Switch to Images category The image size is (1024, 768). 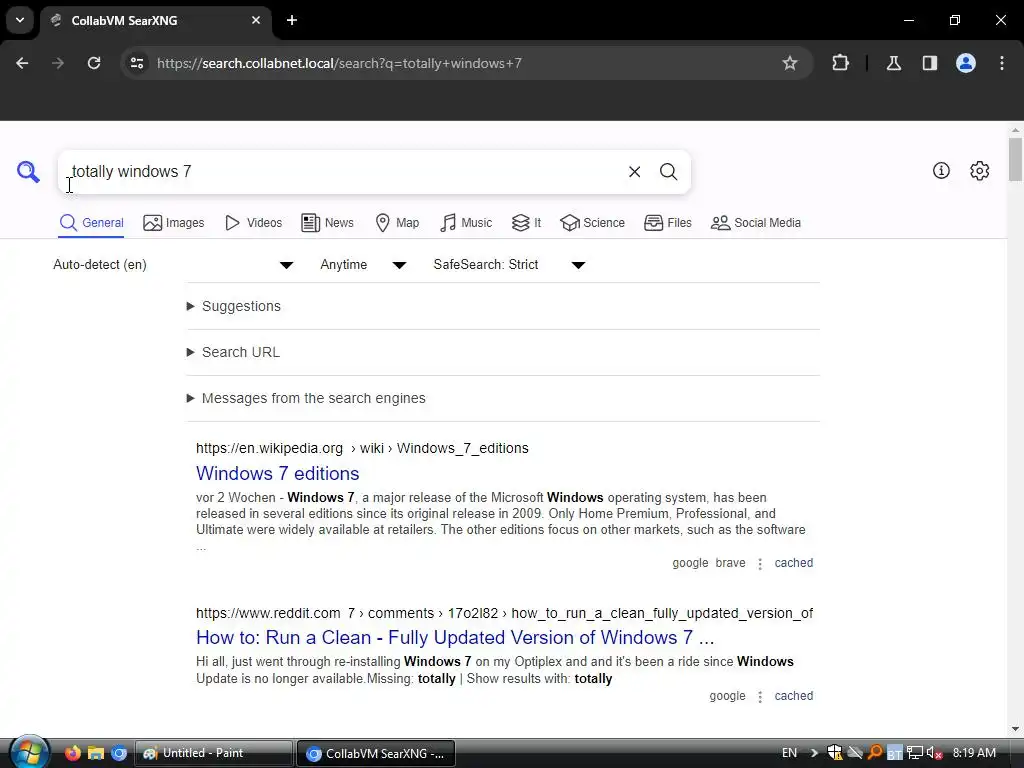point(174,223)
